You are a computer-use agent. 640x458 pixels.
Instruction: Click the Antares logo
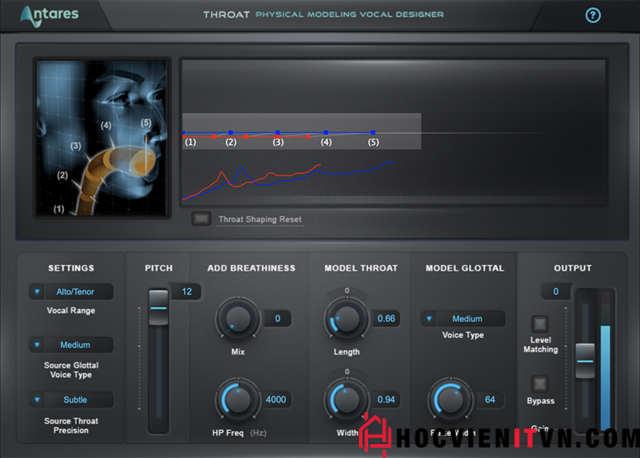tap(49, 16)
